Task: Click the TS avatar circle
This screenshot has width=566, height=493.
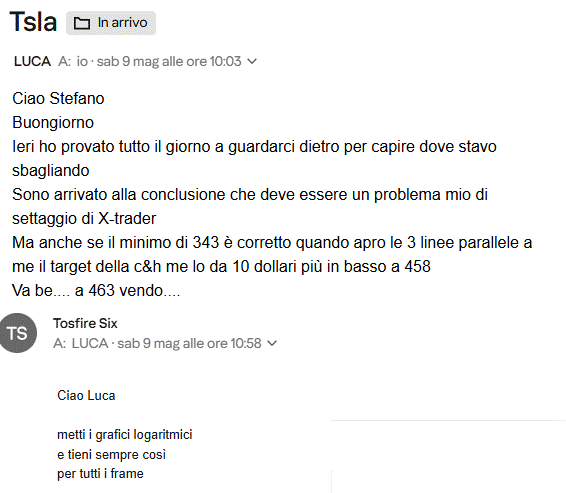Action: click(18, 333)
